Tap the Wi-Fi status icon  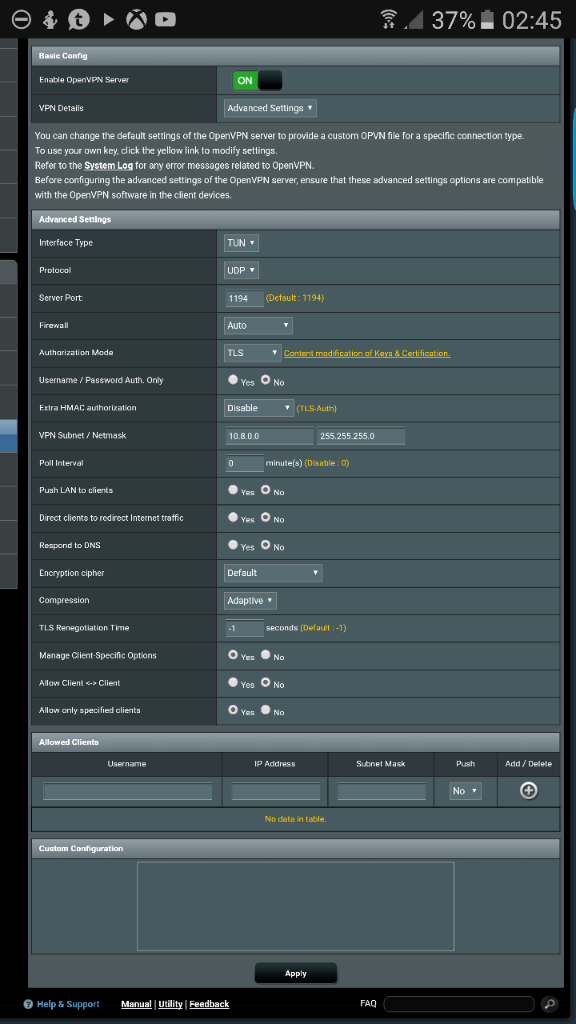click(x=390, y=20)
